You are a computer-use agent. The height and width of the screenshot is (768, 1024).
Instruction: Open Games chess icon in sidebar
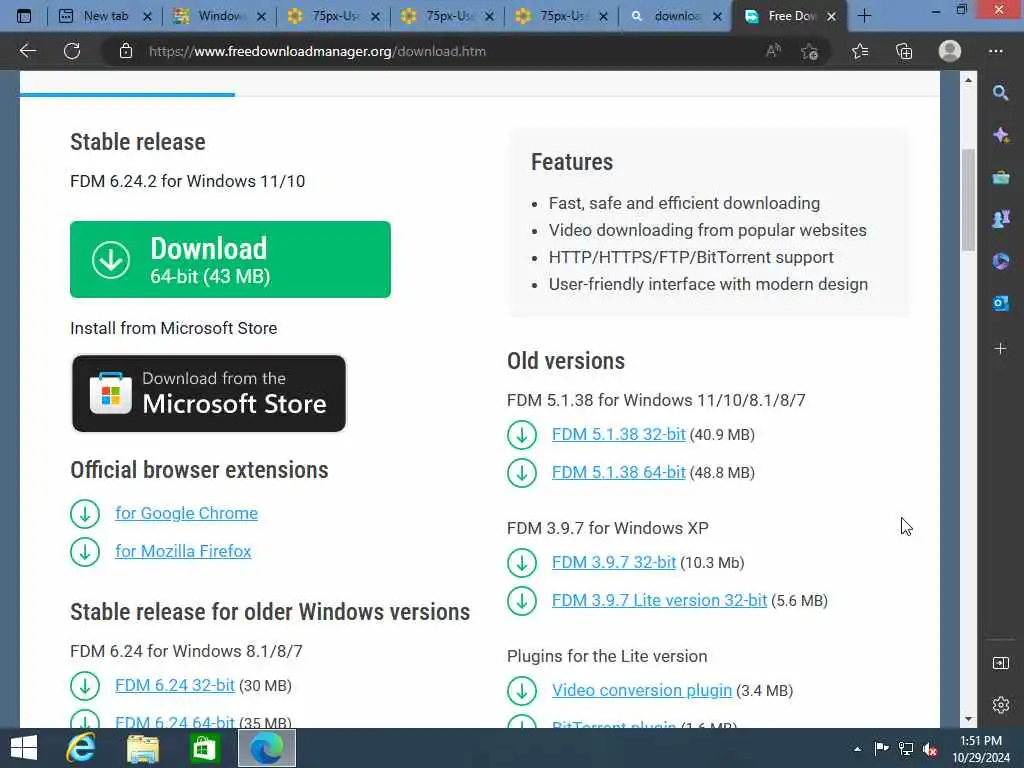coord(1000,219)
